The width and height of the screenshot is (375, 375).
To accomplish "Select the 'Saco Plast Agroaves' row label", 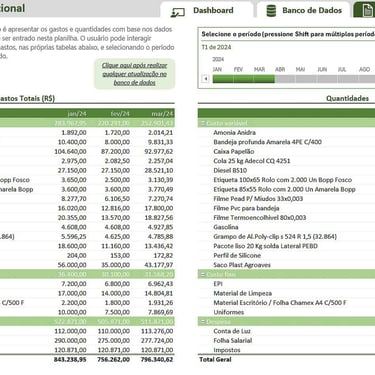I will coord(242,265).
